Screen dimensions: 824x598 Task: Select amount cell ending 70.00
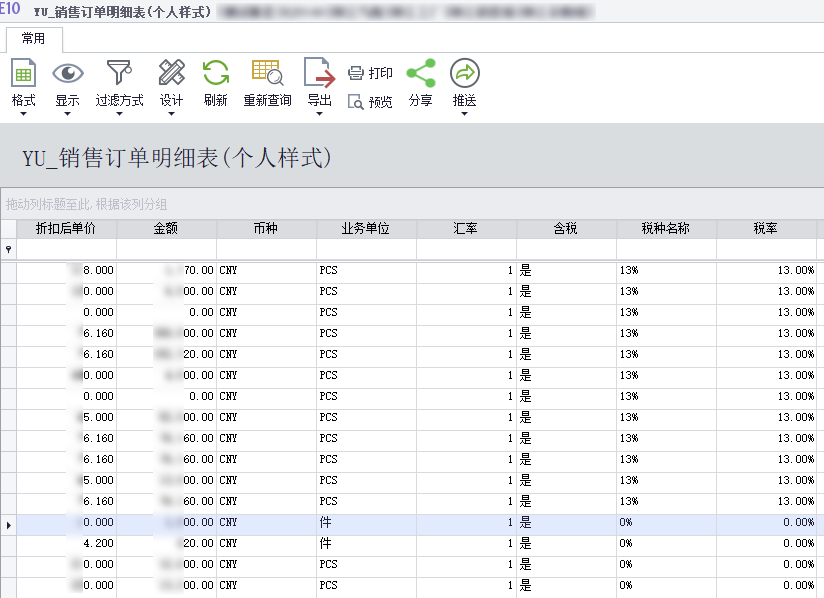click(x=166, y=271)
